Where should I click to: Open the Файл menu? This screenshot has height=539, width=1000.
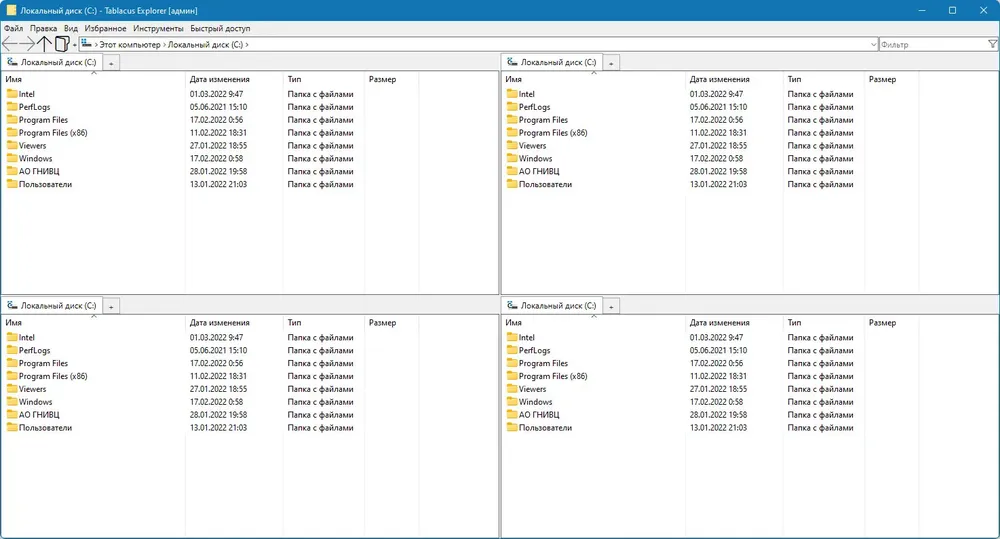(x=13, y=28)
